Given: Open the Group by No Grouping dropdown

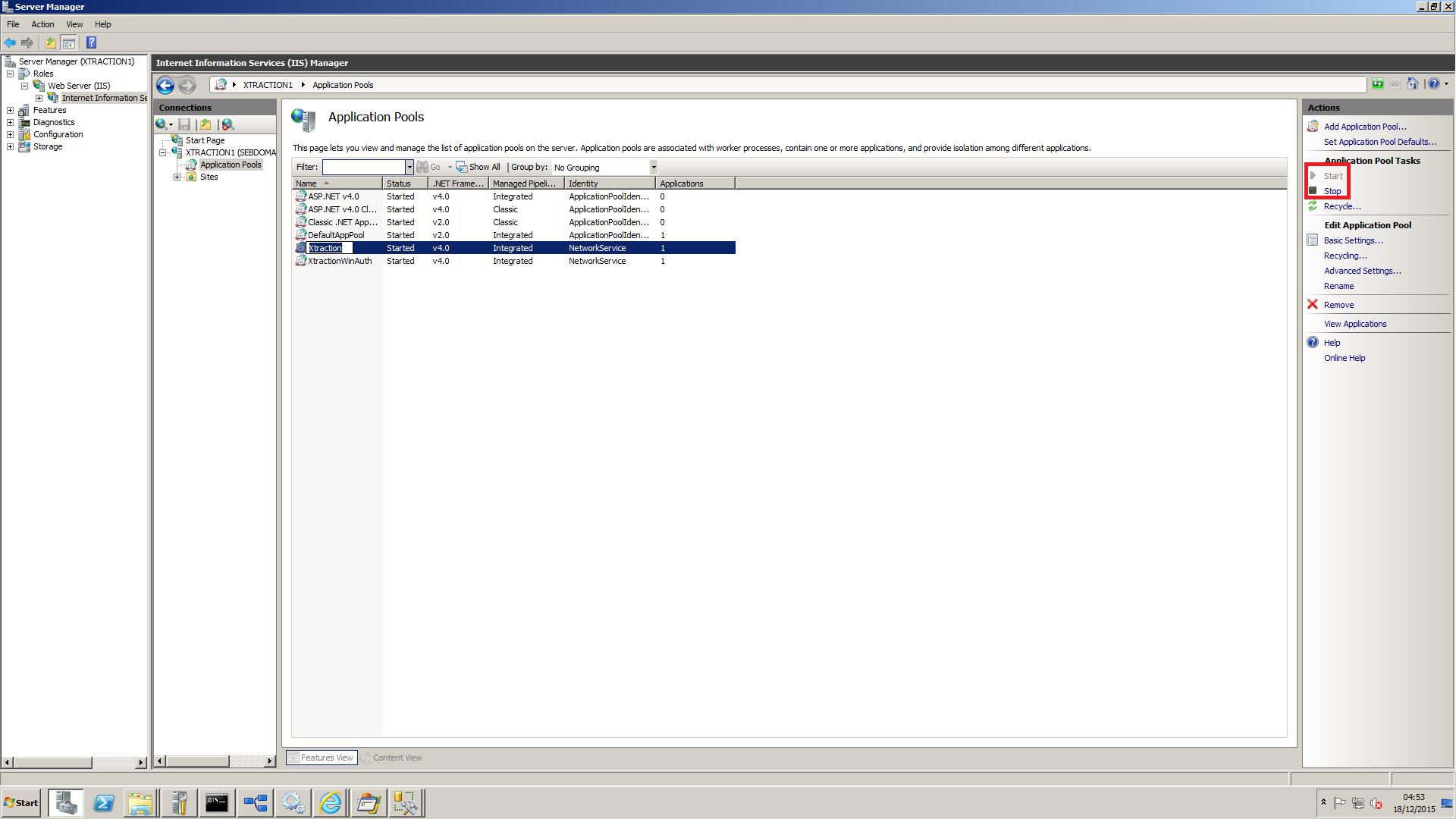Looking at the screenshot, I should [653, 168].
